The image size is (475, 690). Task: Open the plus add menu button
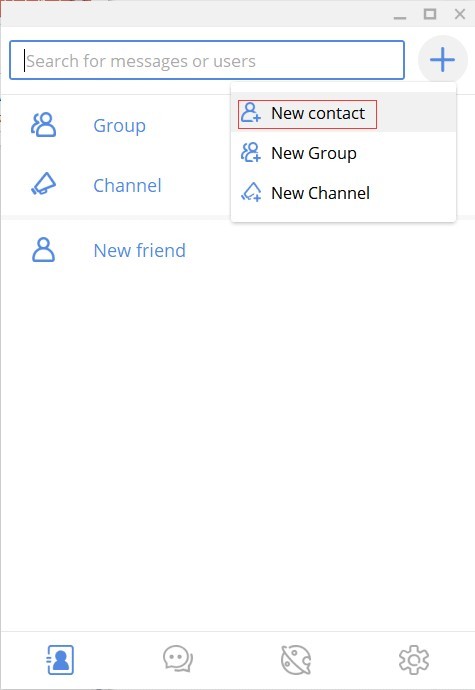442,60
